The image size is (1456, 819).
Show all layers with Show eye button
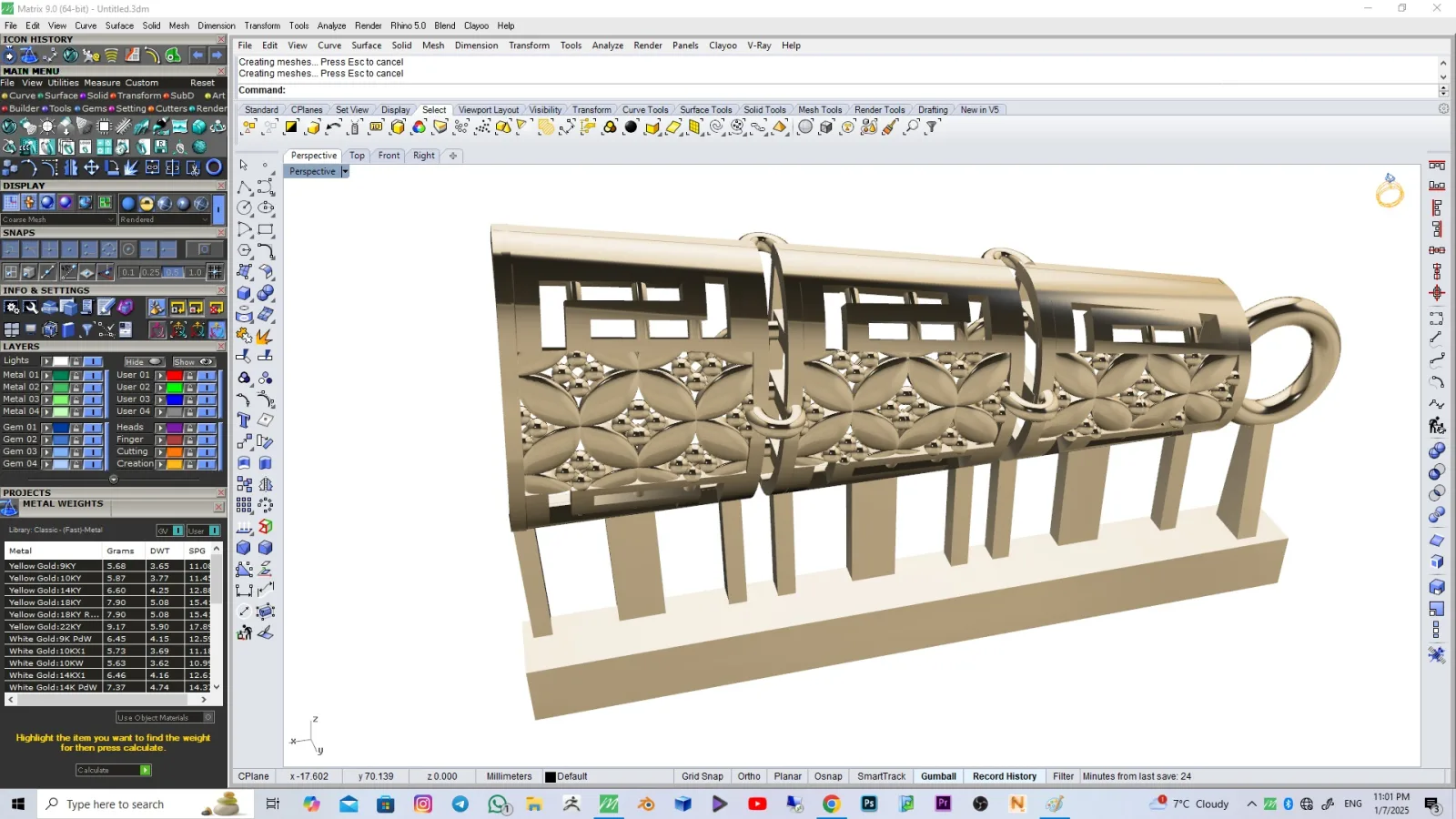193,361
